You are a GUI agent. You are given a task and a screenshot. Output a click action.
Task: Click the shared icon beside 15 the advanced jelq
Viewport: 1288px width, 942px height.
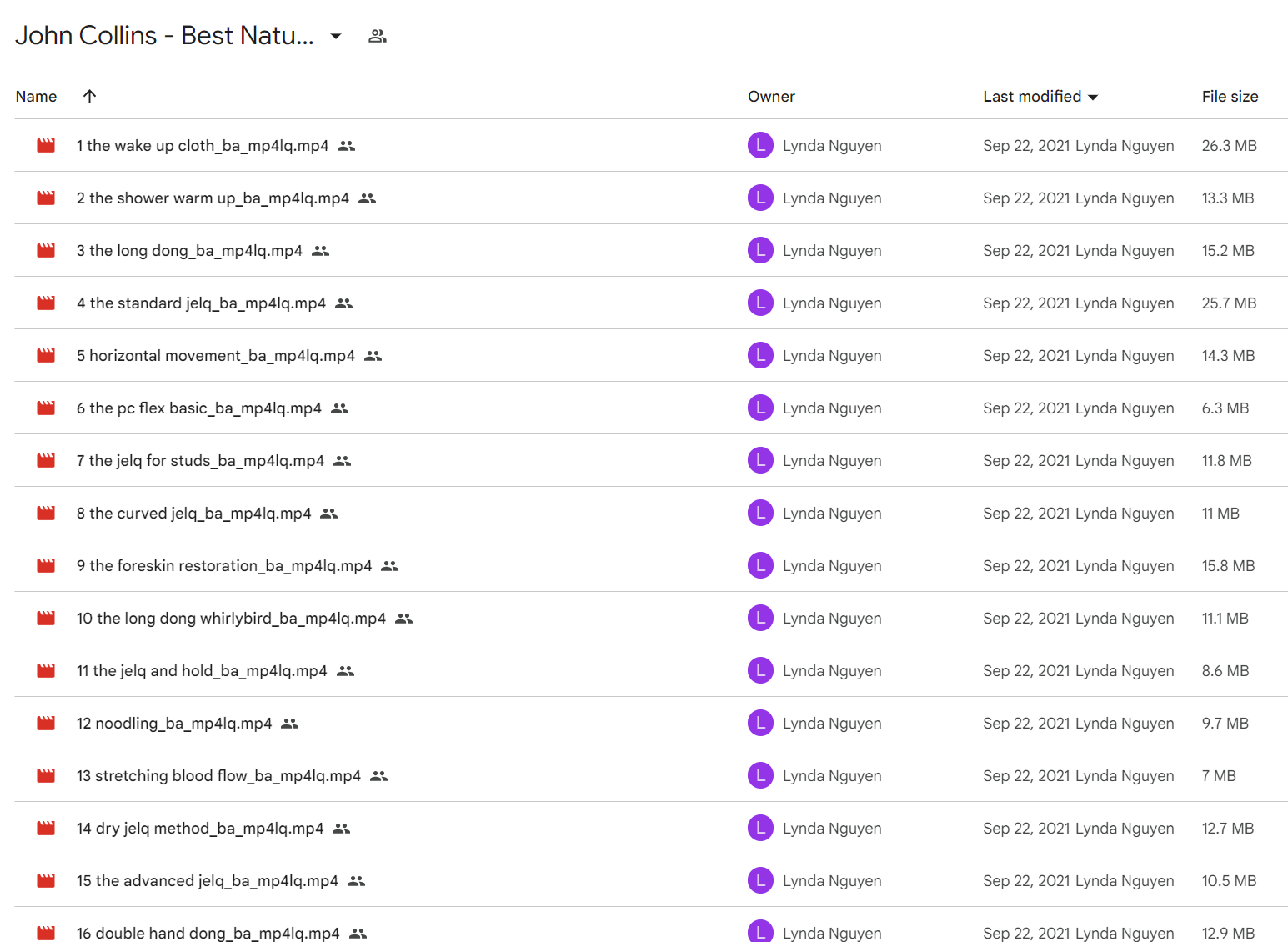coord(356,881)
